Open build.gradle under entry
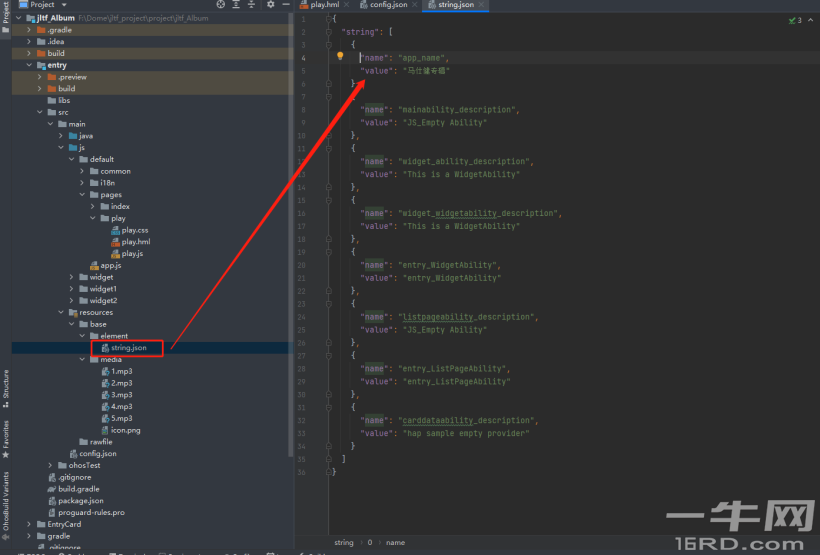This screenshot has width=820, height=555. pyautogui.click(x=74, y=489)
